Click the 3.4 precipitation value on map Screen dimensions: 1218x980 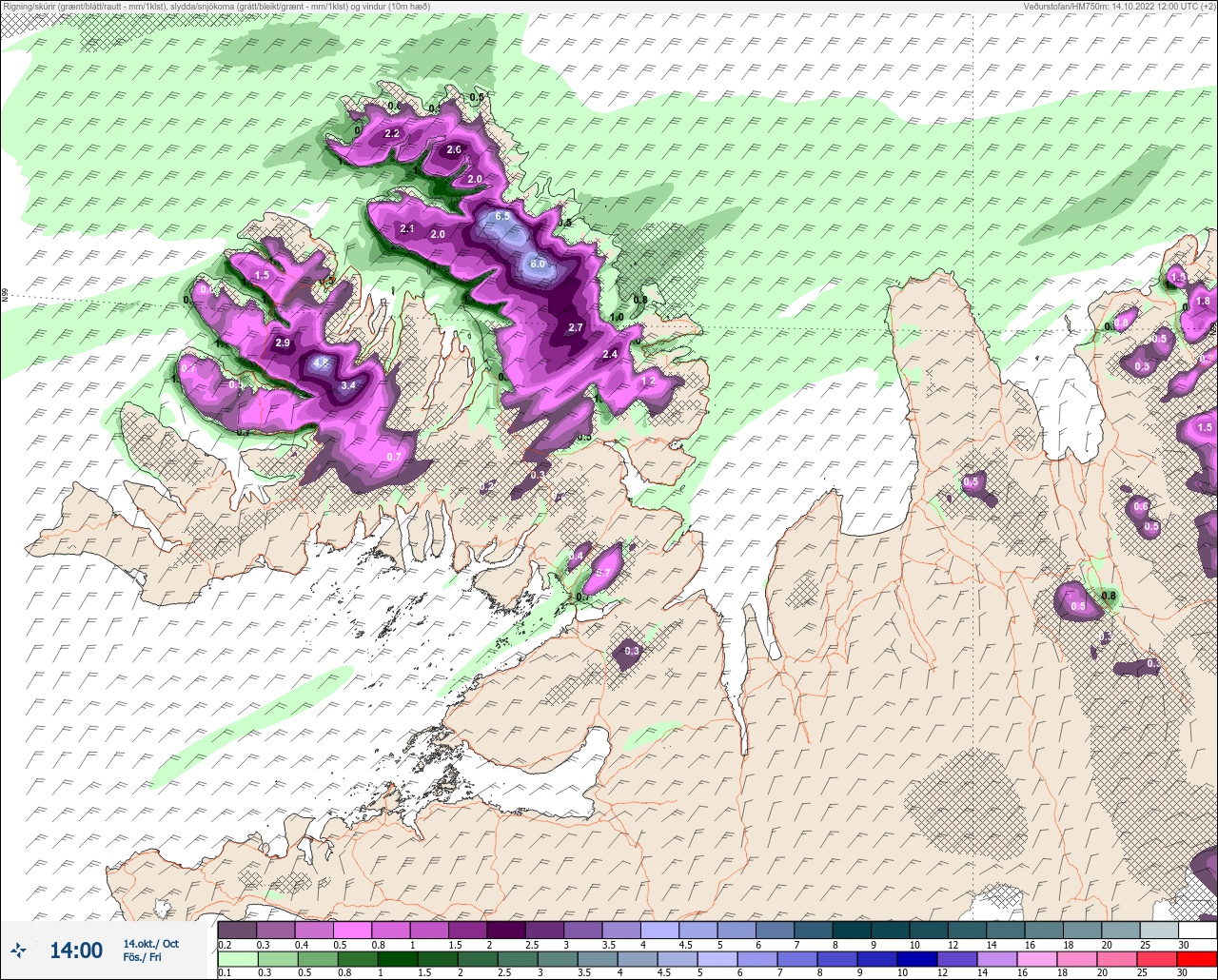pos(348,385)
